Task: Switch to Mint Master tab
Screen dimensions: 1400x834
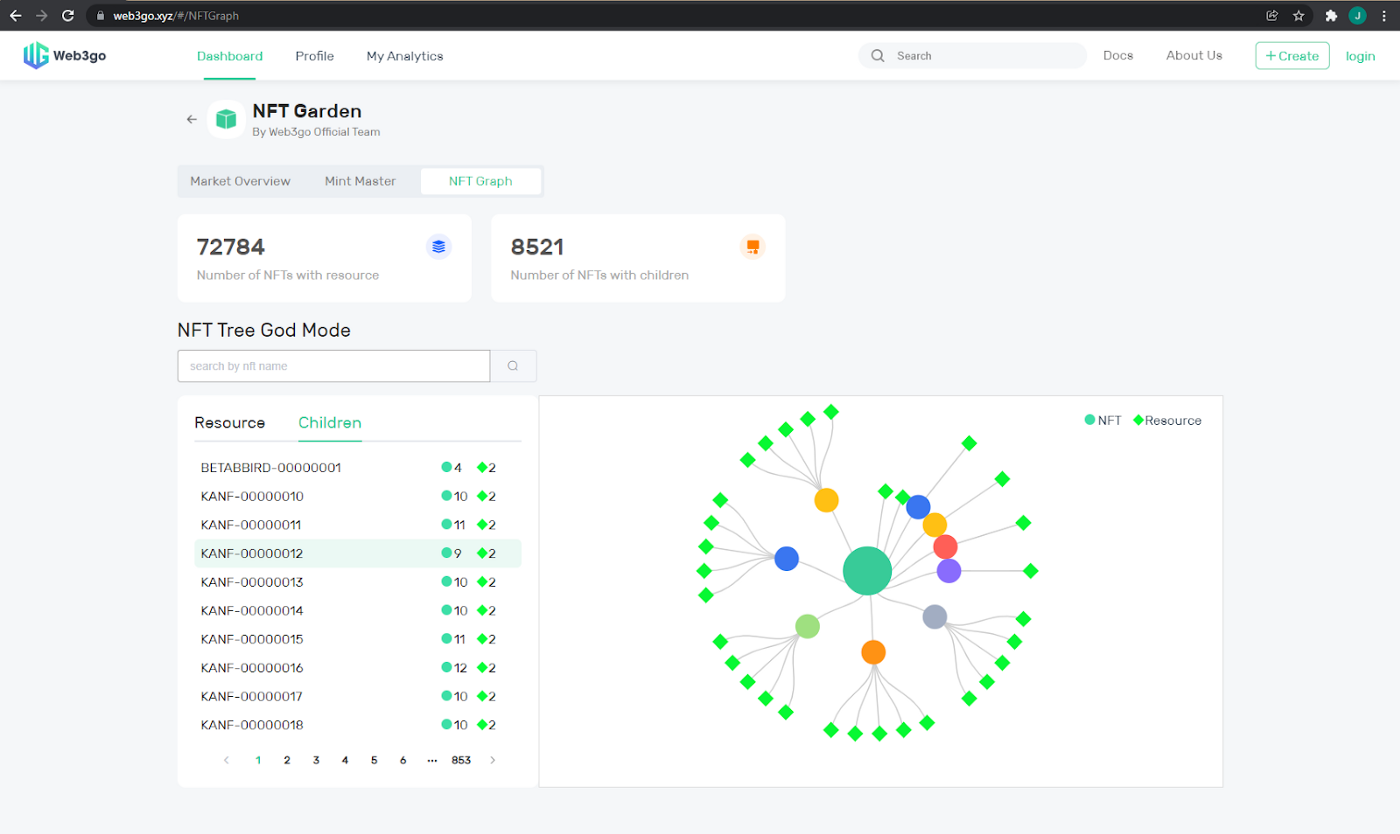Action: pyautogui.click(x=360, y=181)
